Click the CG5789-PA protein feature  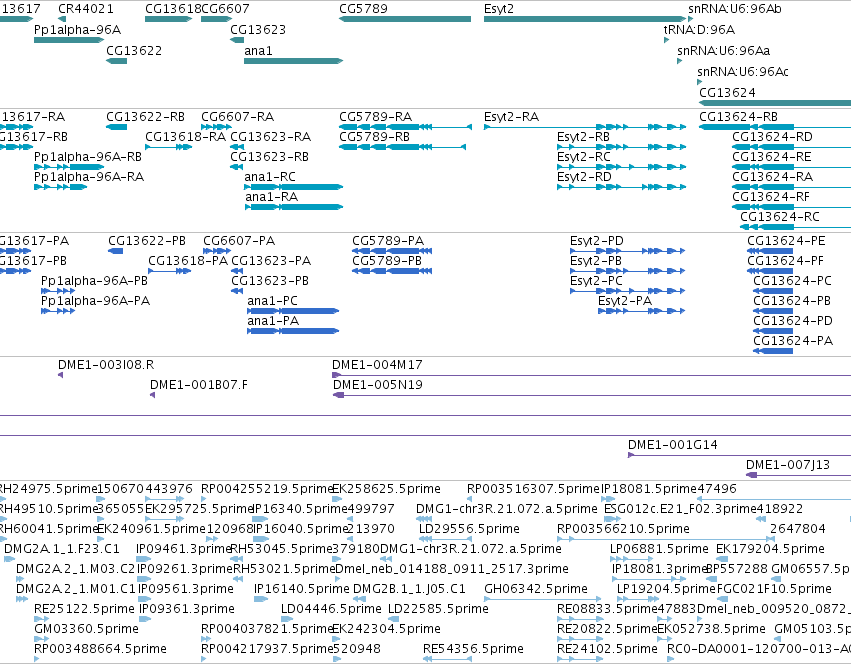(392, 251)
